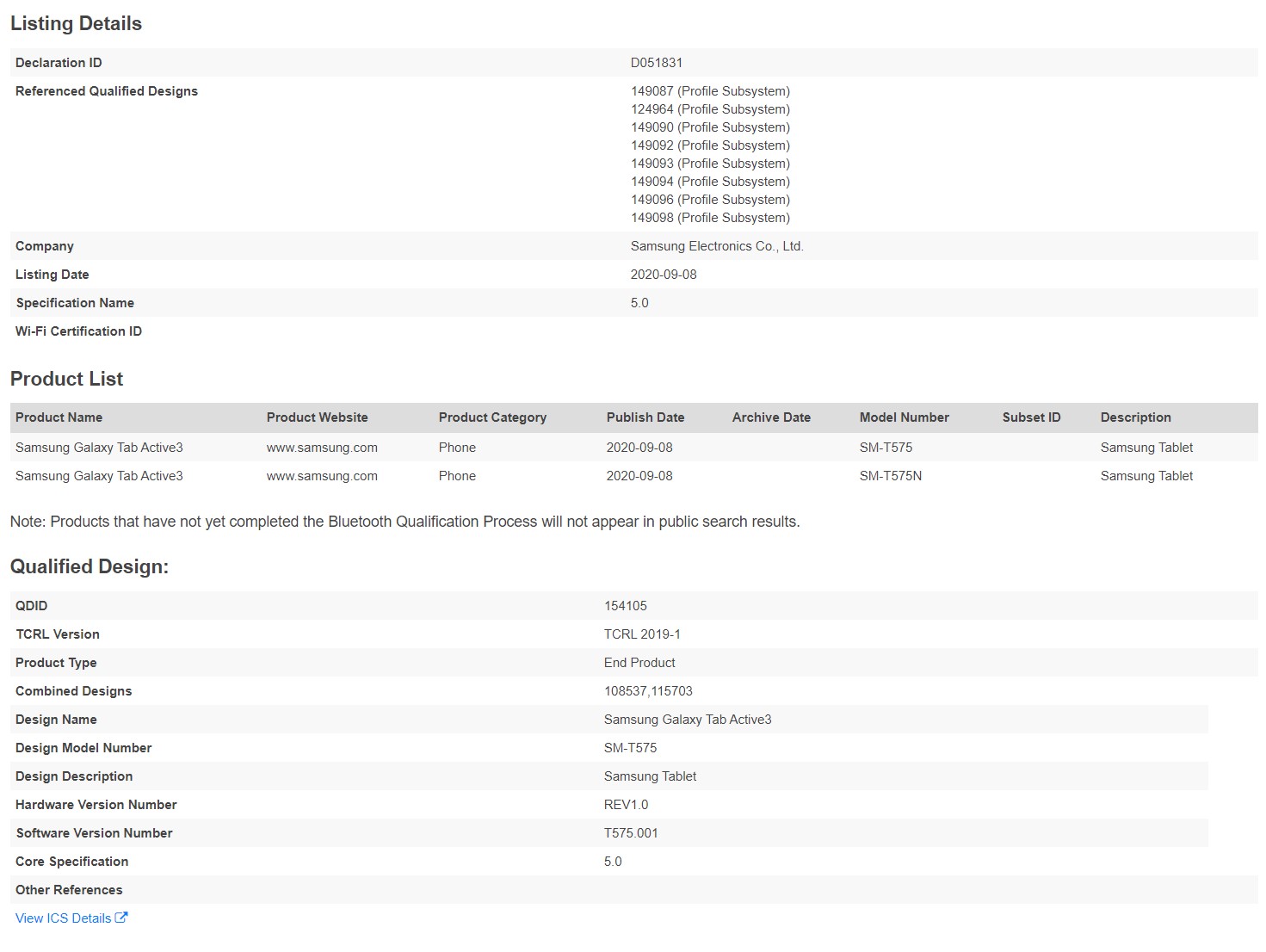
Task: Select the Model Number column header
Action: coord(904,417)
